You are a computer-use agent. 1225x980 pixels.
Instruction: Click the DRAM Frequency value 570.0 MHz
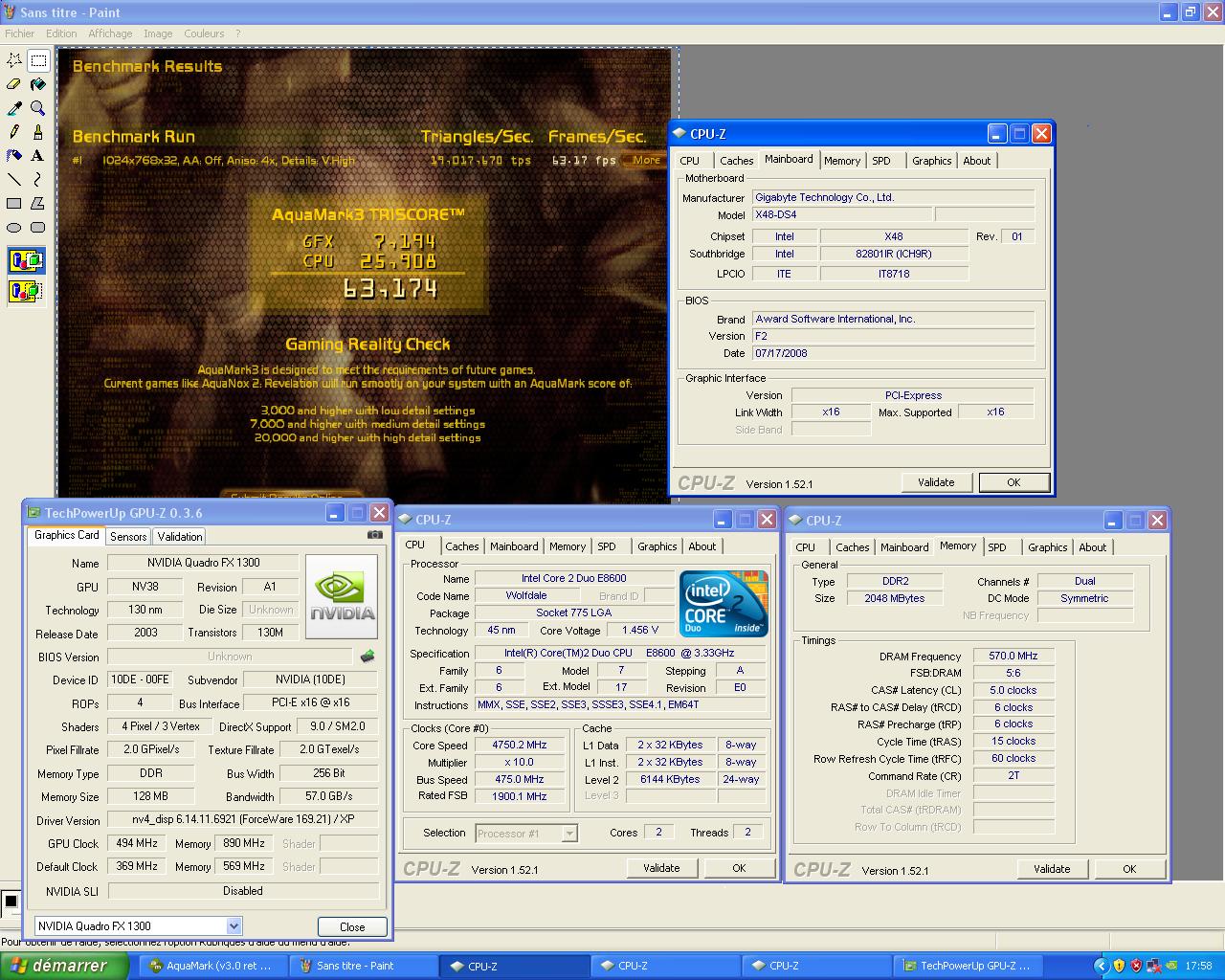click(1013, 656)
